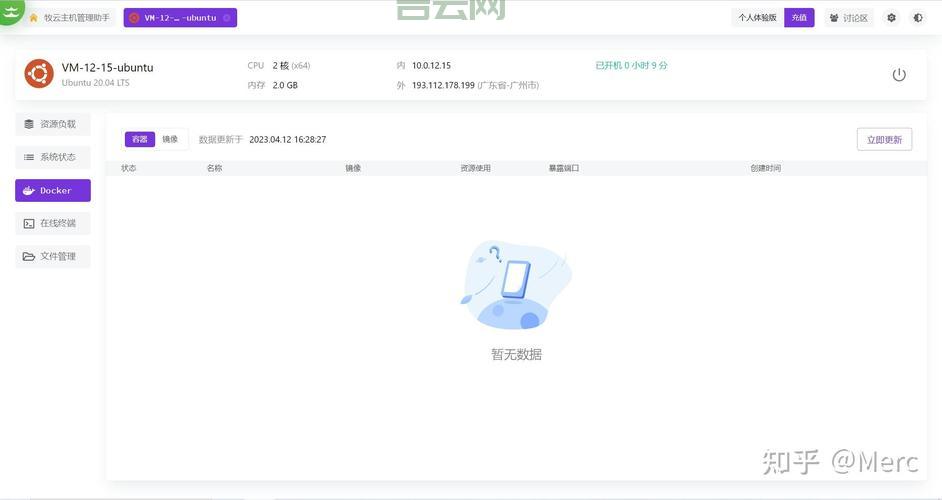Click the 资源使用 column header
This screenshot has width=942, height=500.
[475, 168]
